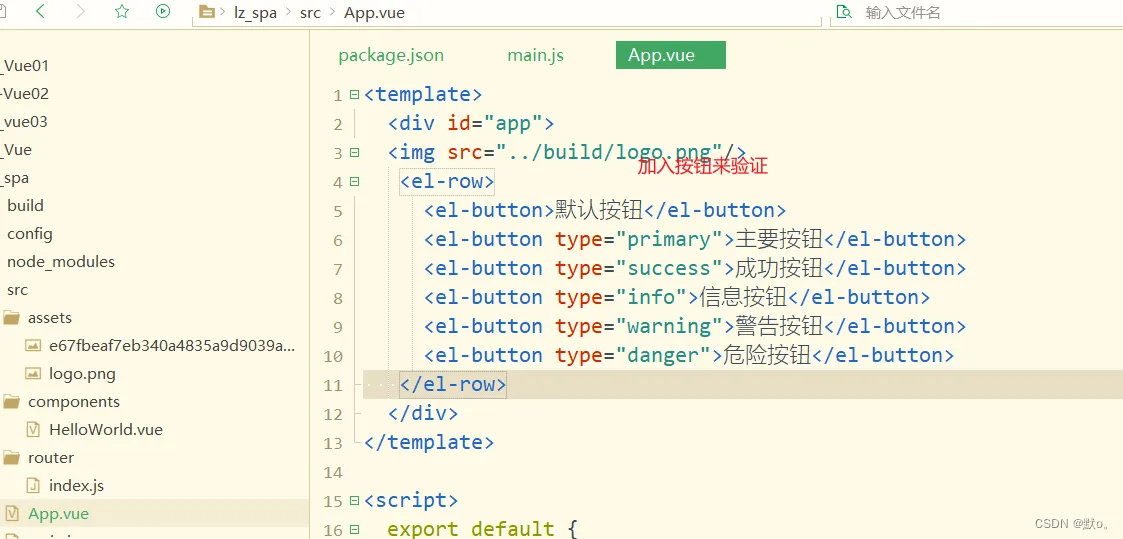This screenshot has height=539, width=1123.
Task: Switch to the package.json tab
Action: (x=391, y=56)
